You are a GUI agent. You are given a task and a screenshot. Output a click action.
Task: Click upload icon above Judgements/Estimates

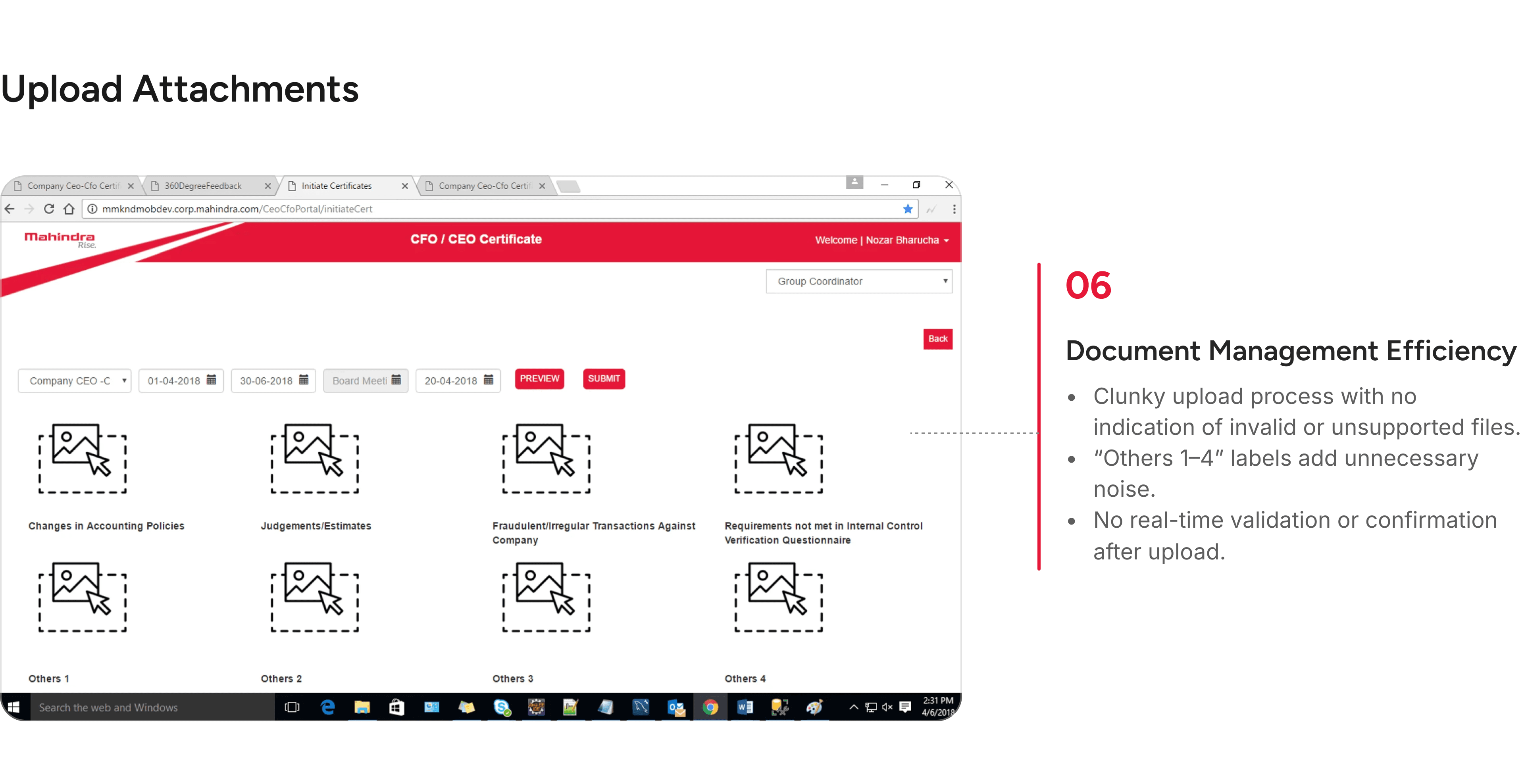click(x=314, y=457)
